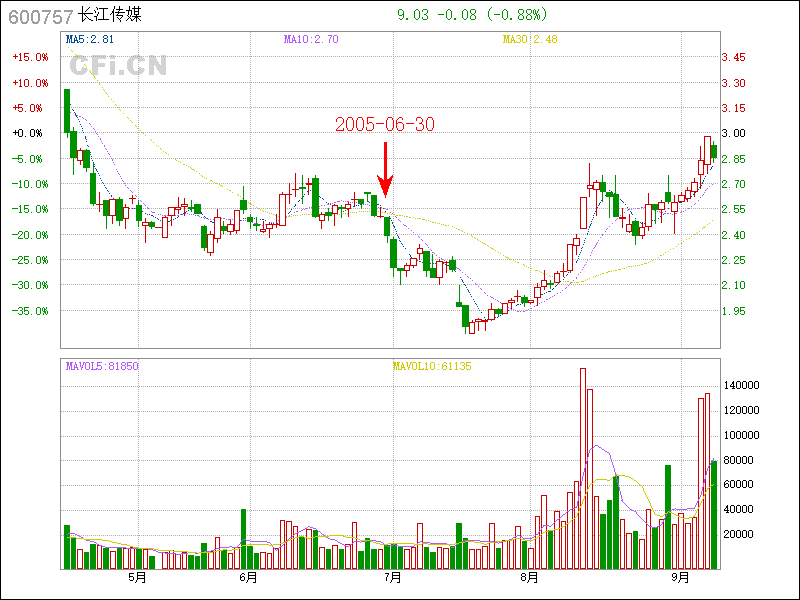Click the 2.25 price axis label
The image size is (800, 600).
pos(734,260)
